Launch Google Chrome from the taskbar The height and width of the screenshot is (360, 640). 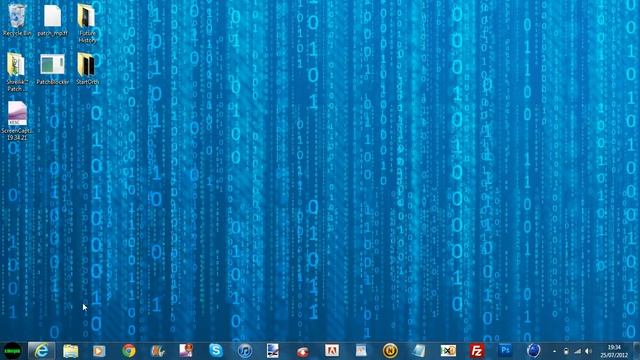point(129,351)
